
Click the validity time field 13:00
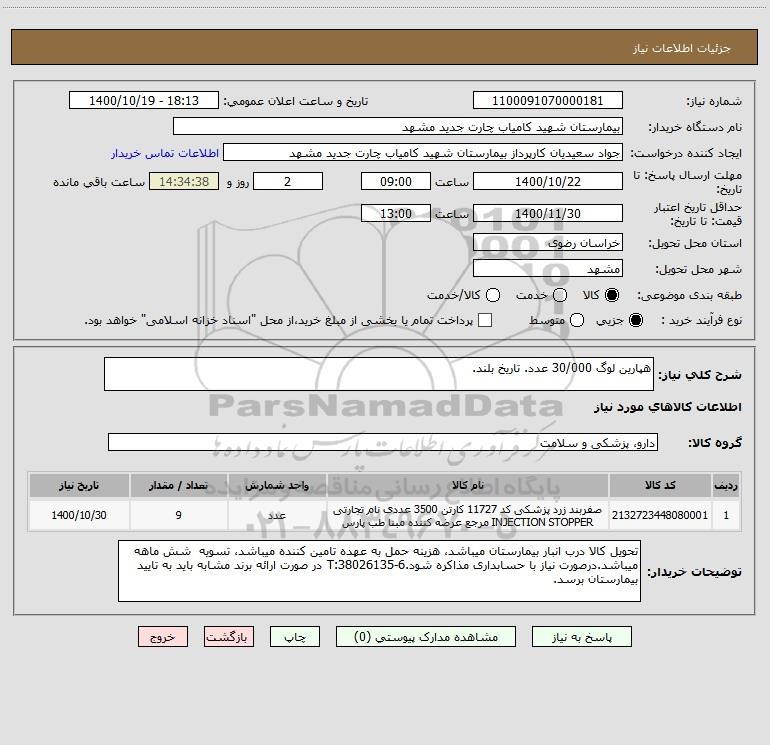pos(396,213)
